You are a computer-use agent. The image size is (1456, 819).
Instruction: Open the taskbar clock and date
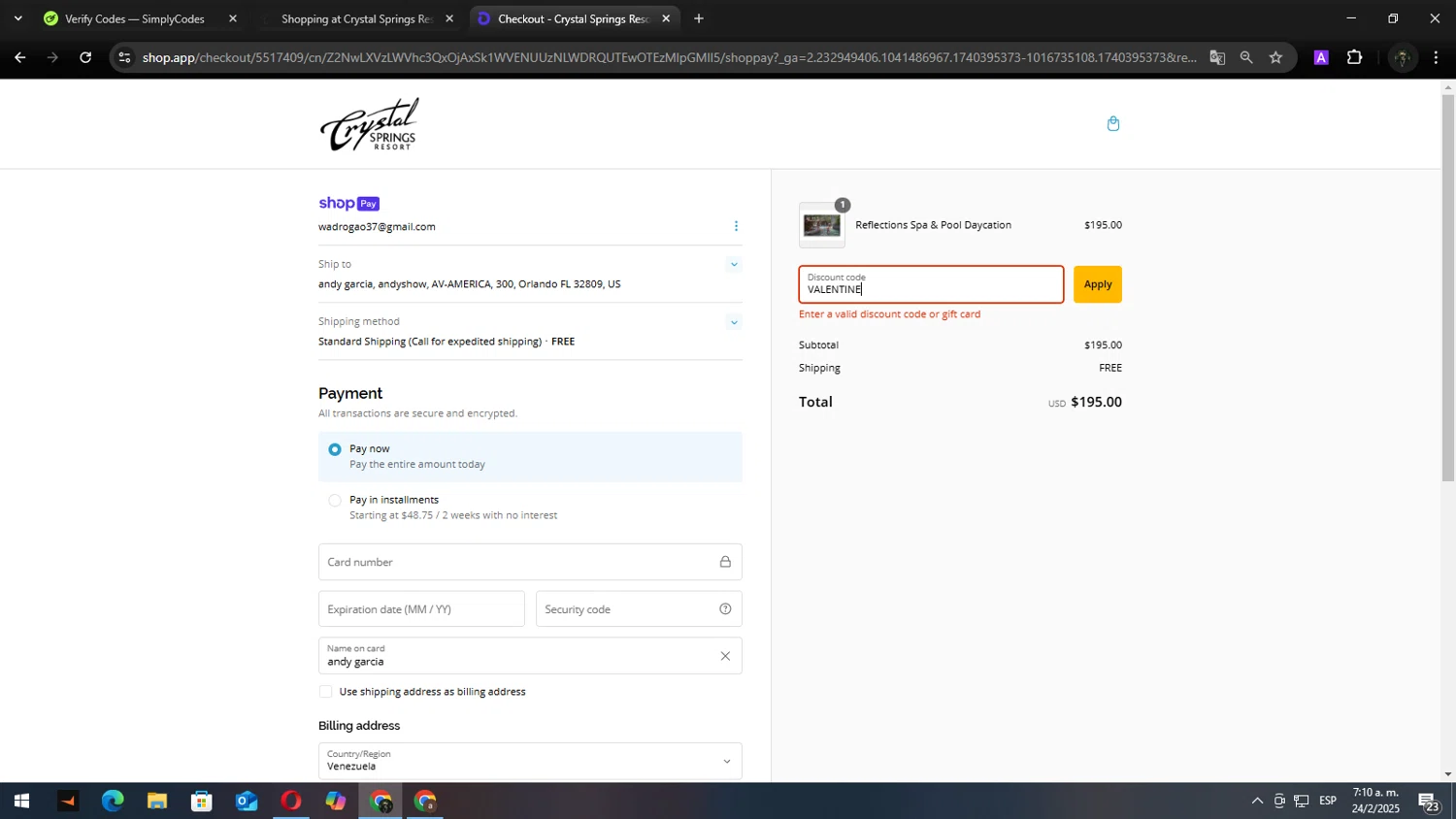[1375, 802]
